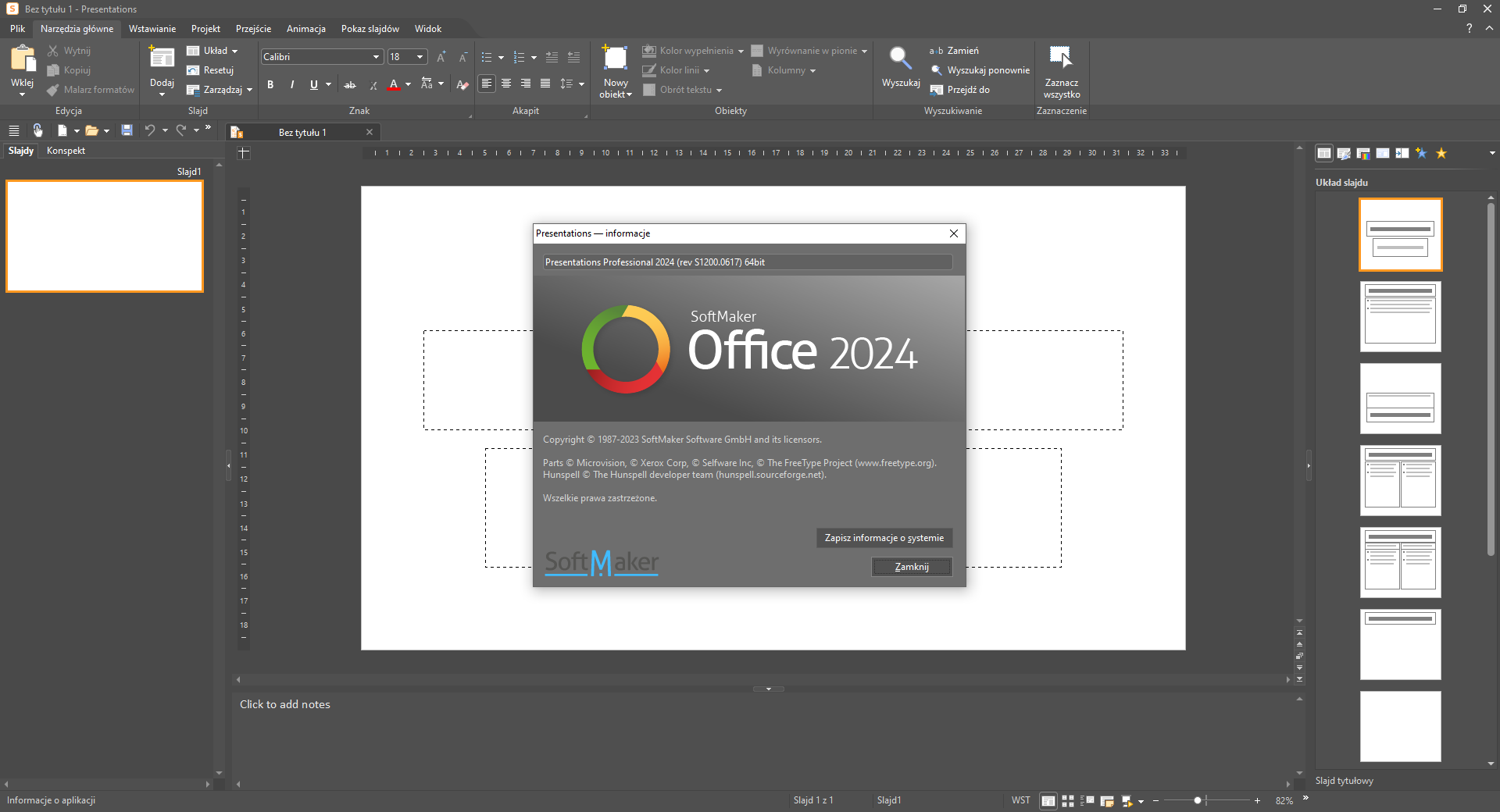Click Przejdź do button
1500x812 pixels.
pyautogui.click(x=960, y=90)
